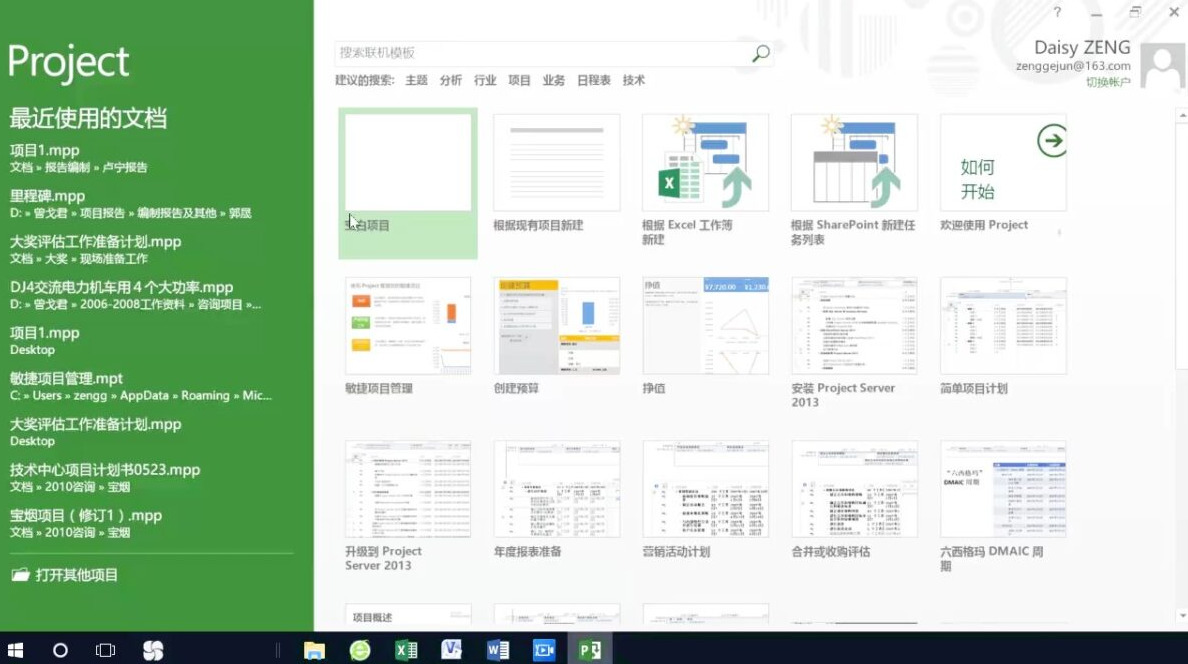Choose 升级到 Project Server 2013 template
This screenshot has width=1188, height=664.
(408, 506)
